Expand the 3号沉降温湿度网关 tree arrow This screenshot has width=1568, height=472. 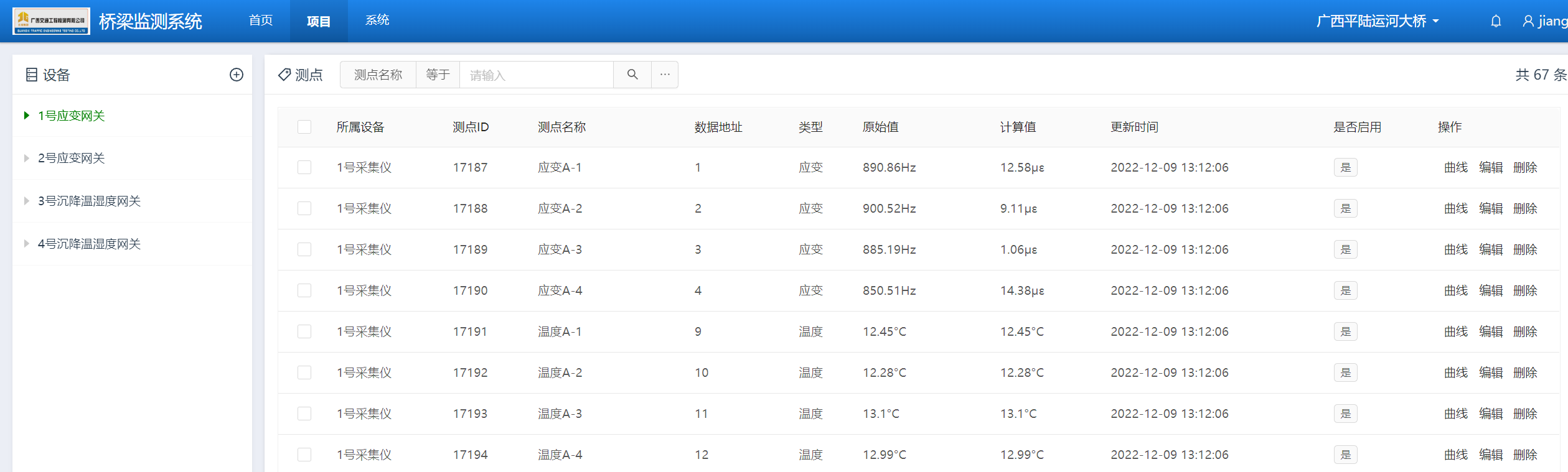[x=27, y=201]
